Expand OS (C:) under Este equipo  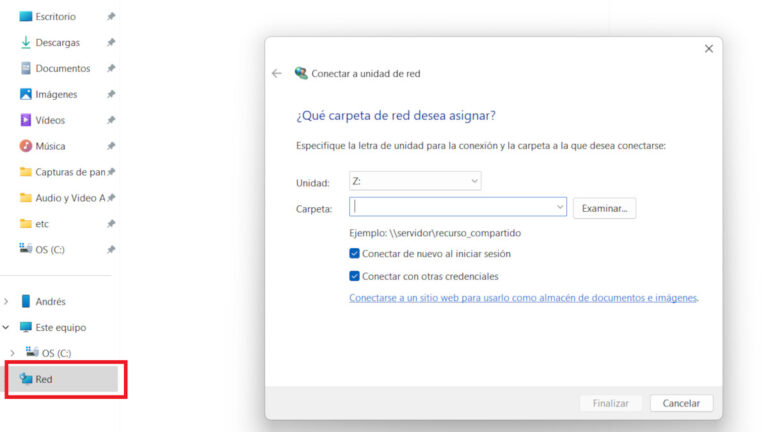[x=12, y=353]
